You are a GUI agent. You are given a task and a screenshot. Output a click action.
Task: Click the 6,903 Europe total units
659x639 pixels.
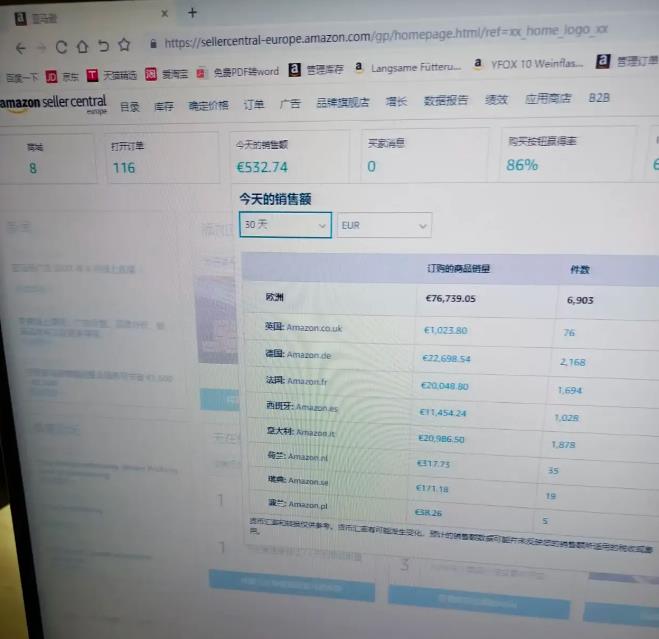[580, 300]
